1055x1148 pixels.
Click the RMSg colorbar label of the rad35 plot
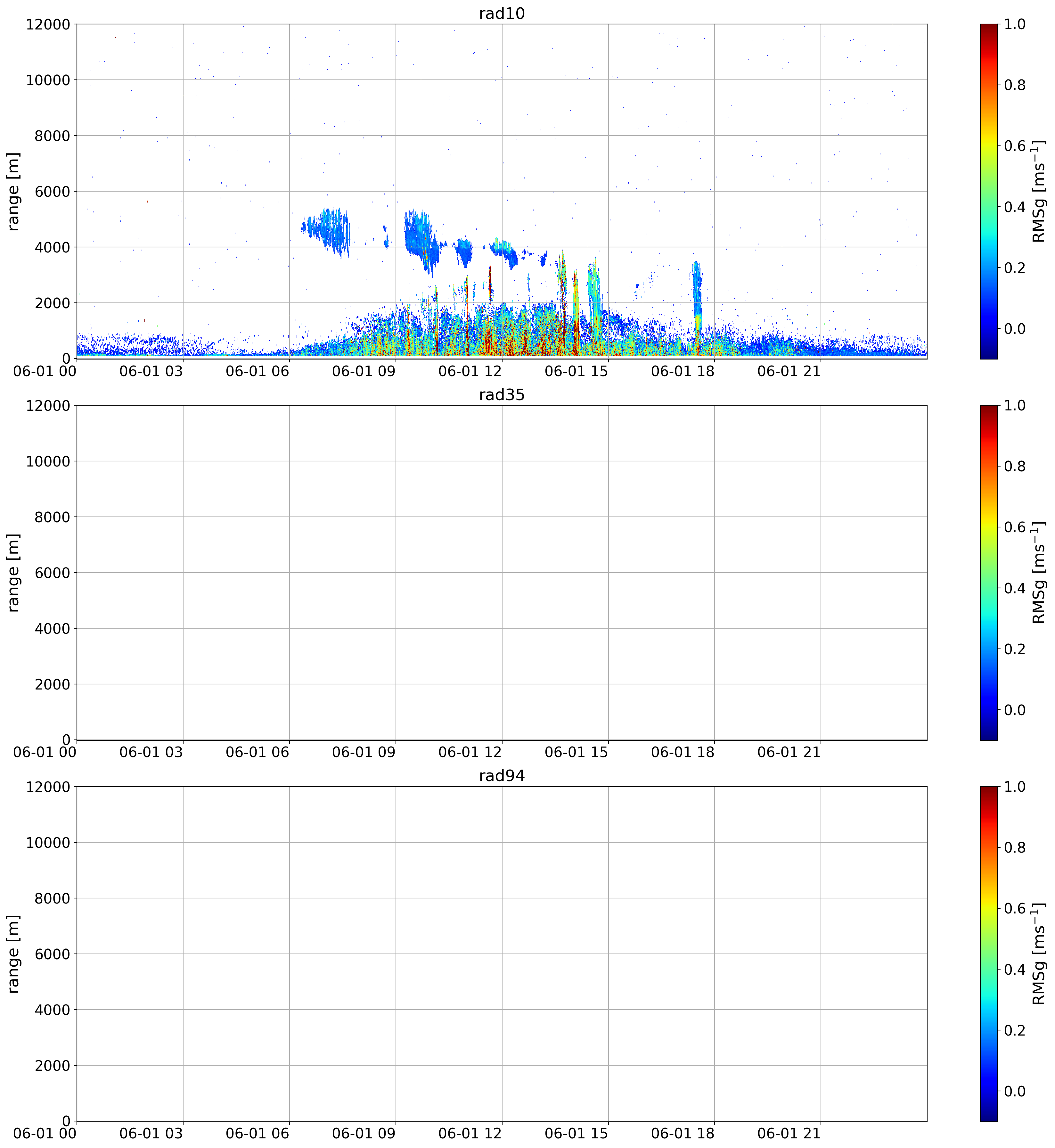point(1039,572)
